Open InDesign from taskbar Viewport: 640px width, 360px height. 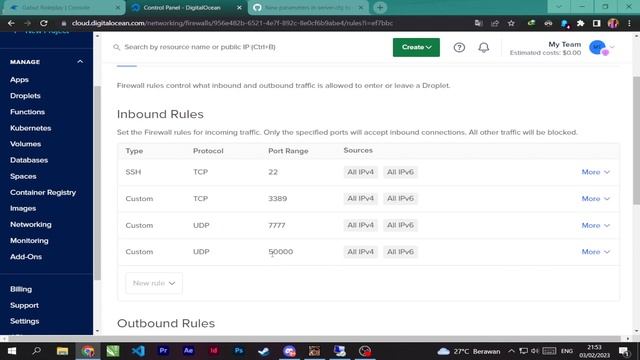(213, 351)
